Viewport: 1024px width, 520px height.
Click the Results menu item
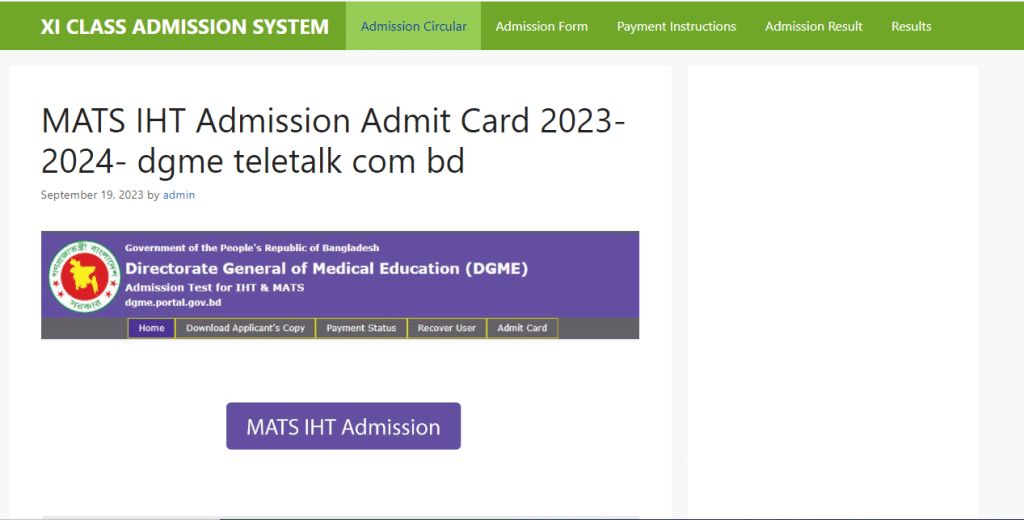[x=911, y=26]
